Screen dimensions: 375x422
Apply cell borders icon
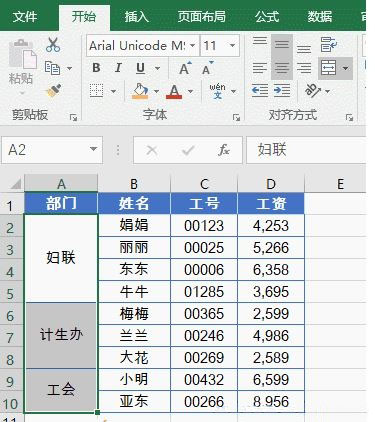click(x=96, y=91)
